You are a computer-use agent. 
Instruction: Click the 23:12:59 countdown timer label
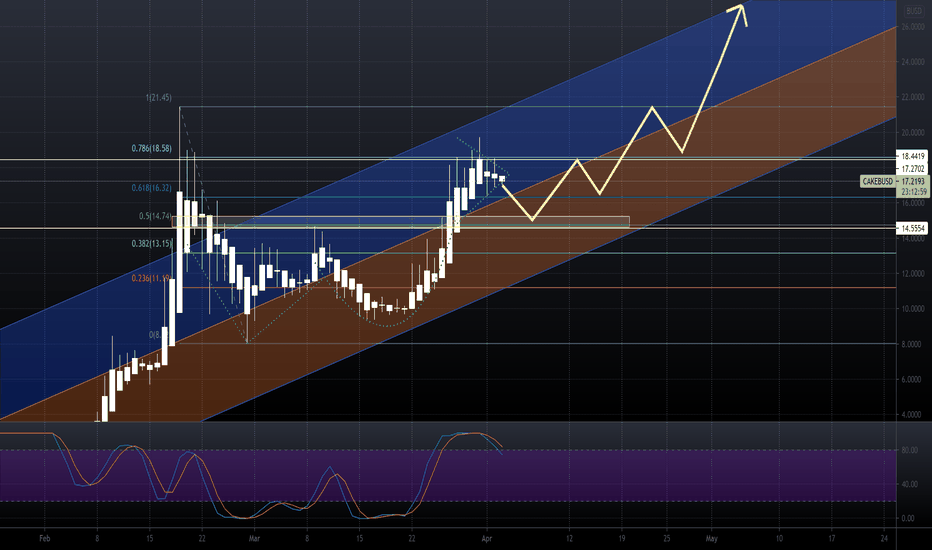914,192
